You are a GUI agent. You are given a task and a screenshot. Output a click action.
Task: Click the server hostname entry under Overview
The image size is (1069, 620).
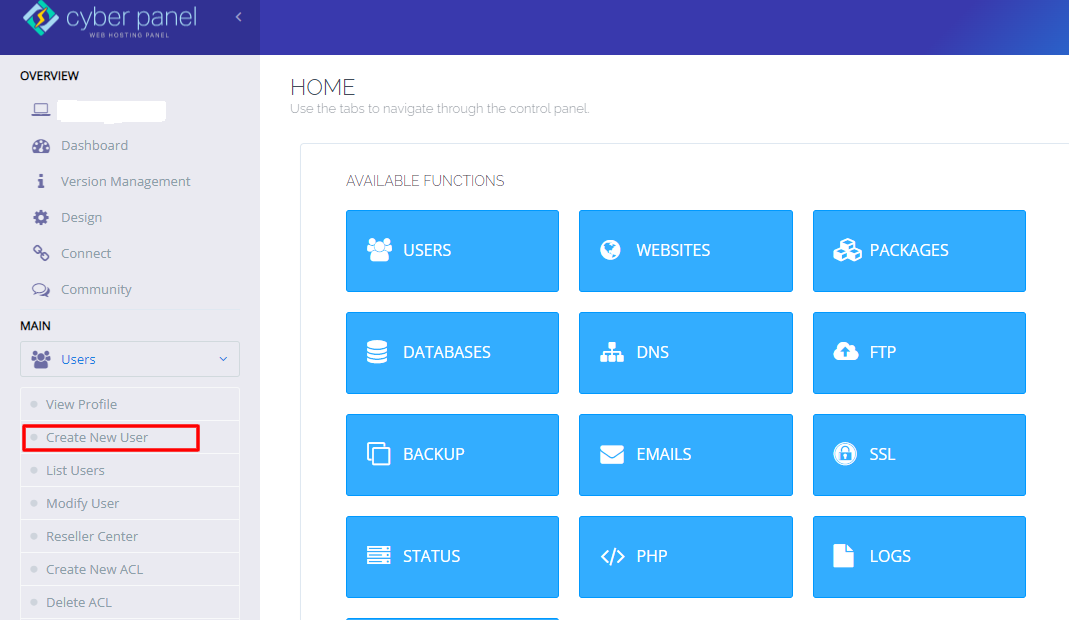coord(110,110)
